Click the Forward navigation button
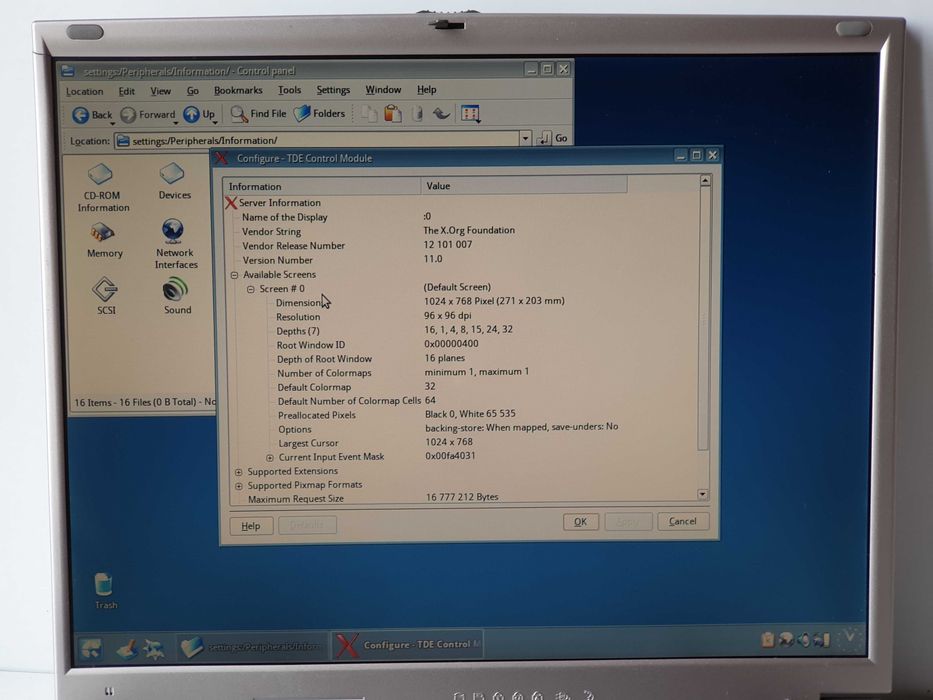The width and height of the screenshot is (933, 700). (x=148, y=114)
